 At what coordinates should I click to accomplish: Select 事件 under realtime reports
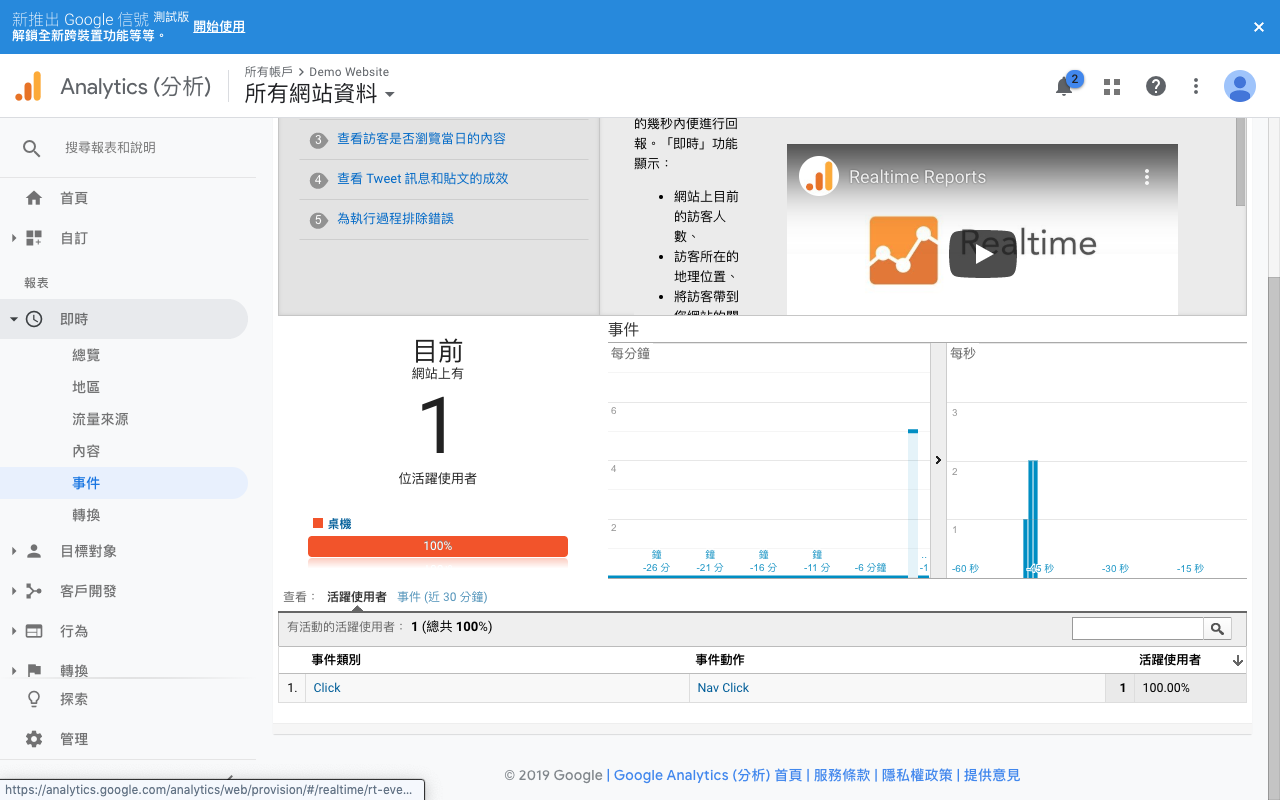point(86,483)
